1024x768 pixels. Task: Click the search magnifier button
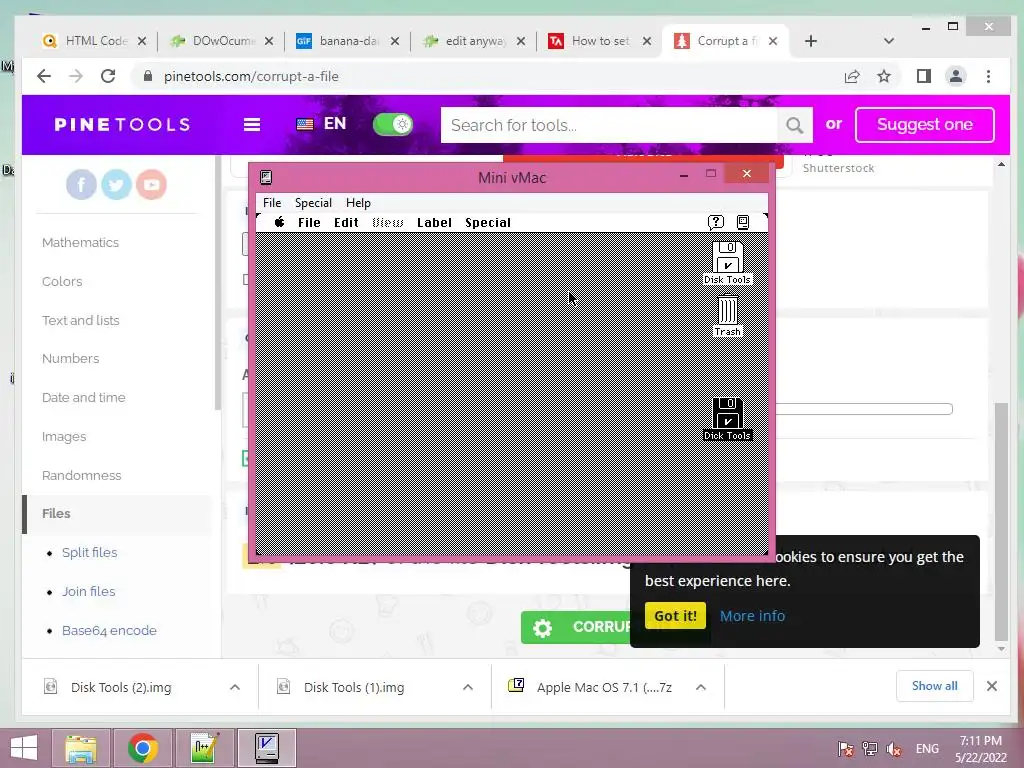coord(795,125)
